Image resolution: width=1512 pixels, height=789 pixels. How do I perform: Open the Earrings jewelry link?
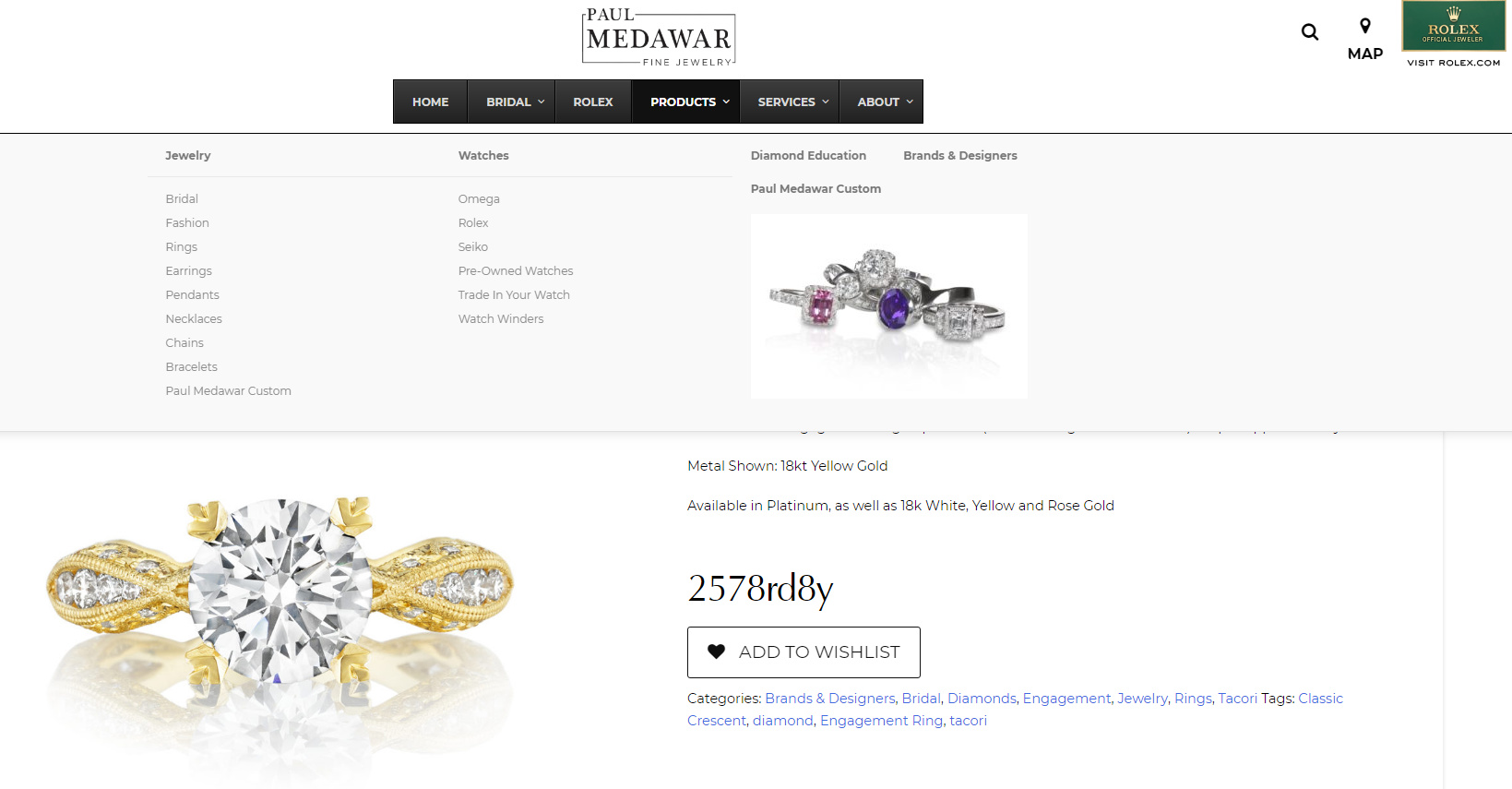pyautogui.click(x=189, y=270)
